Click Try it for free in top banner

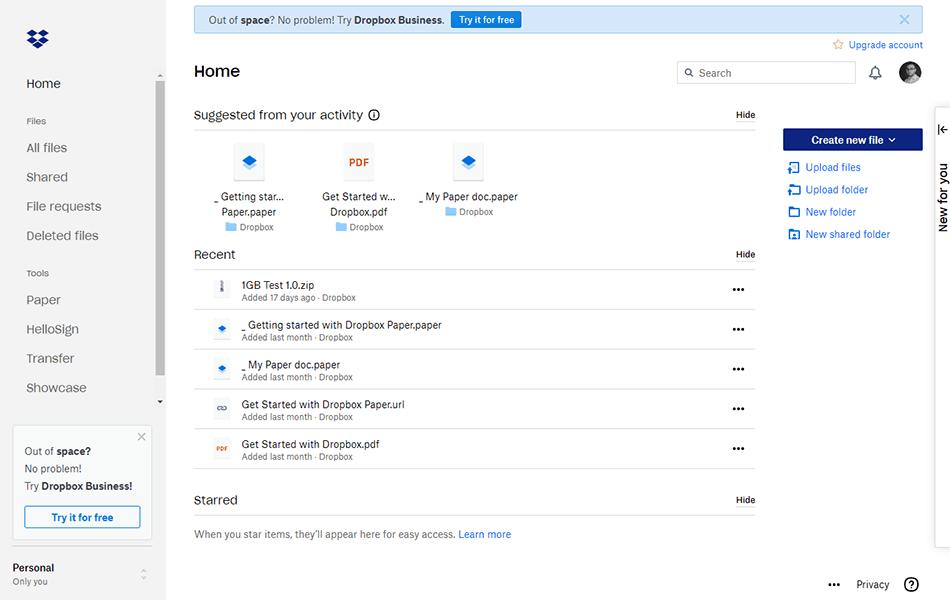click(486, 20)
